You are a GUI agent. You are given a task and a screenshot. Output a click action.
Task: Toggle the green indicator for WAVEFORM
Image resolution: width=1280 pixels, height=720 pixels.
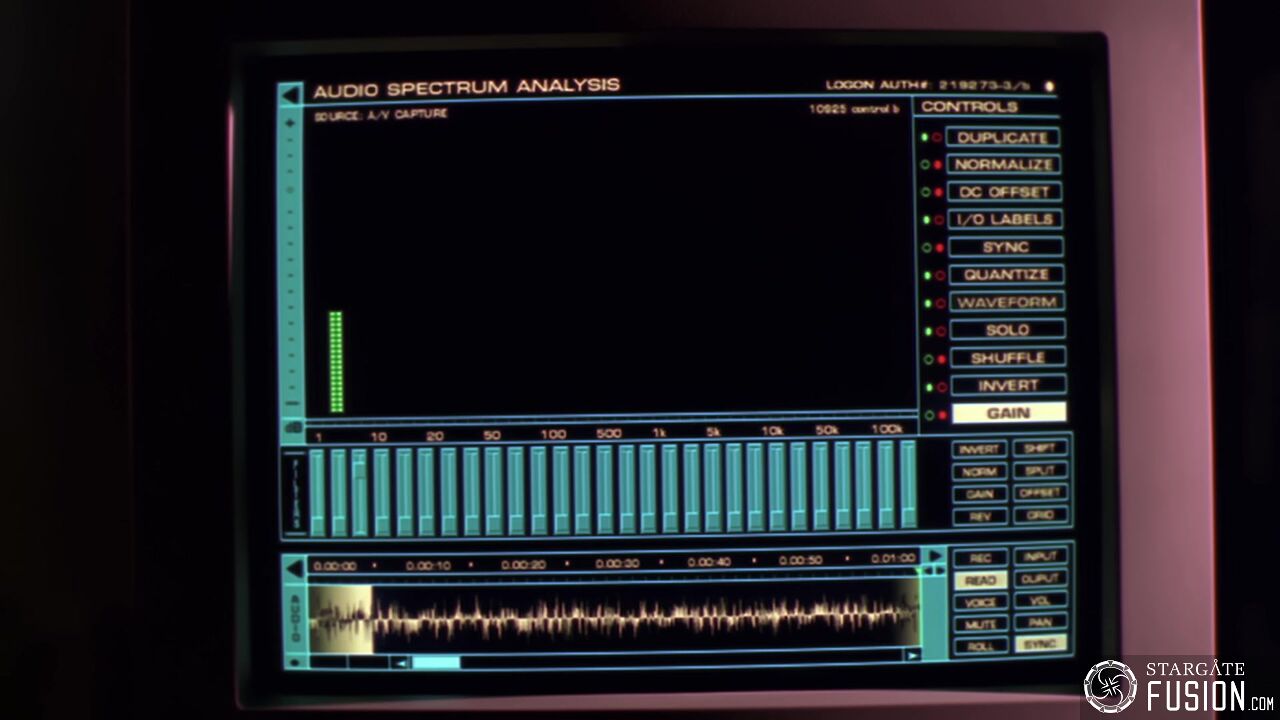click(928, 303)
